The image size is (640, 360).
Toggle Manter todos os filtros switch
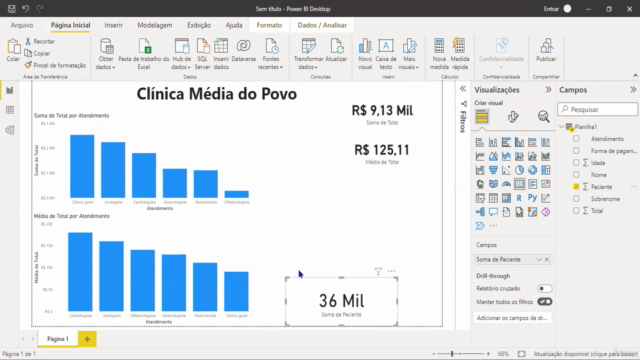(544, 302)
